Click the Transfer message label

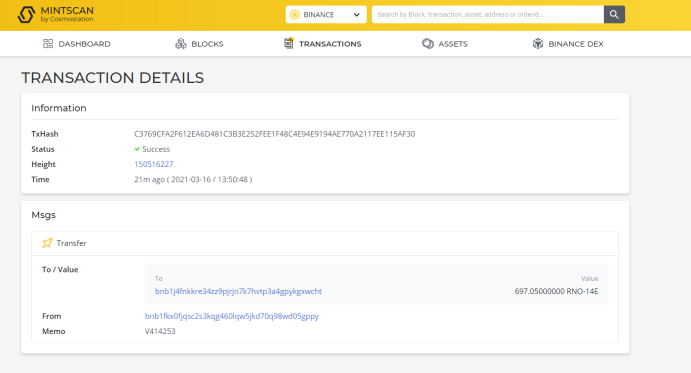tap(71, 243)
